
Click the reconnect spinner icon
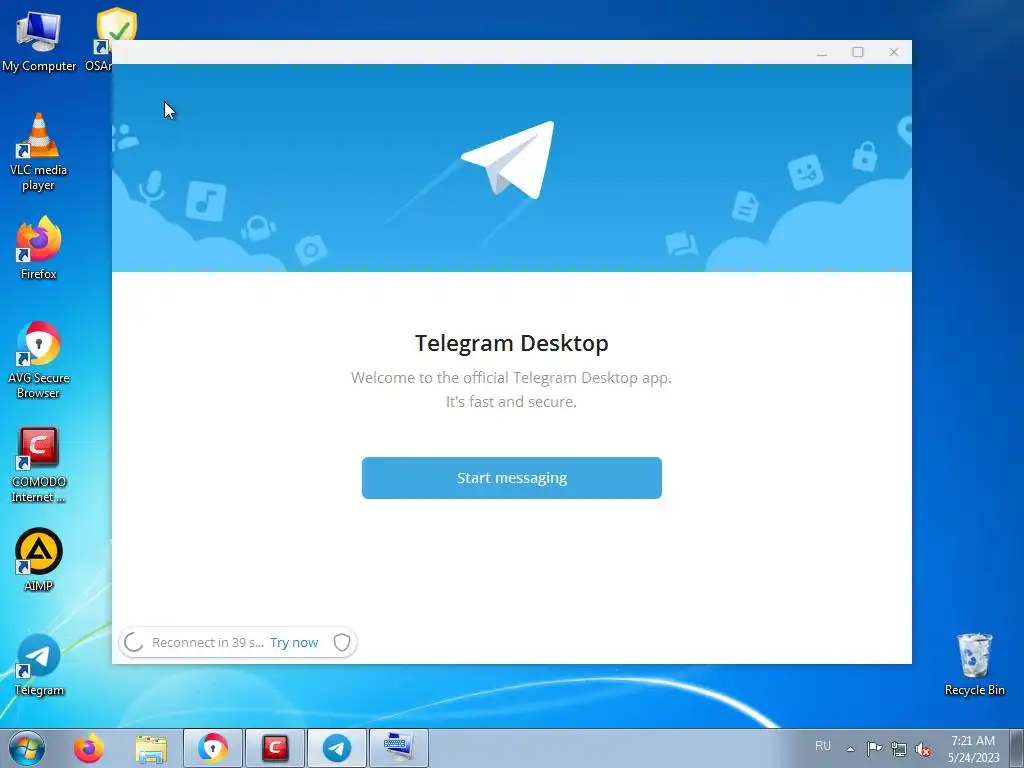tap(133, 643)
